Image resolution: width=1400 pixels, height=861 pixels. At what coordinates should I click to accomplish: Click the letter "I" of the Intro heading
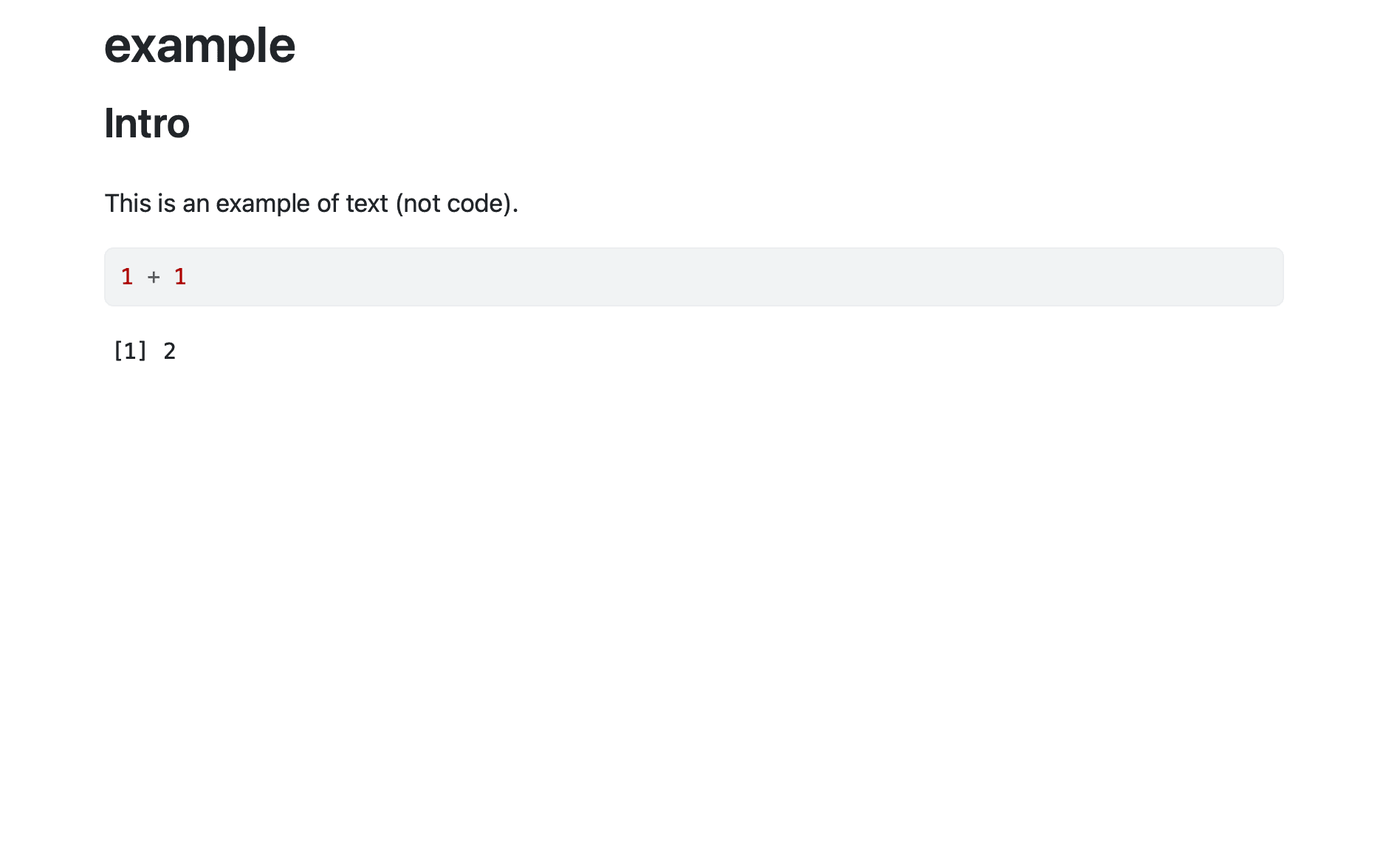point(109,123)
